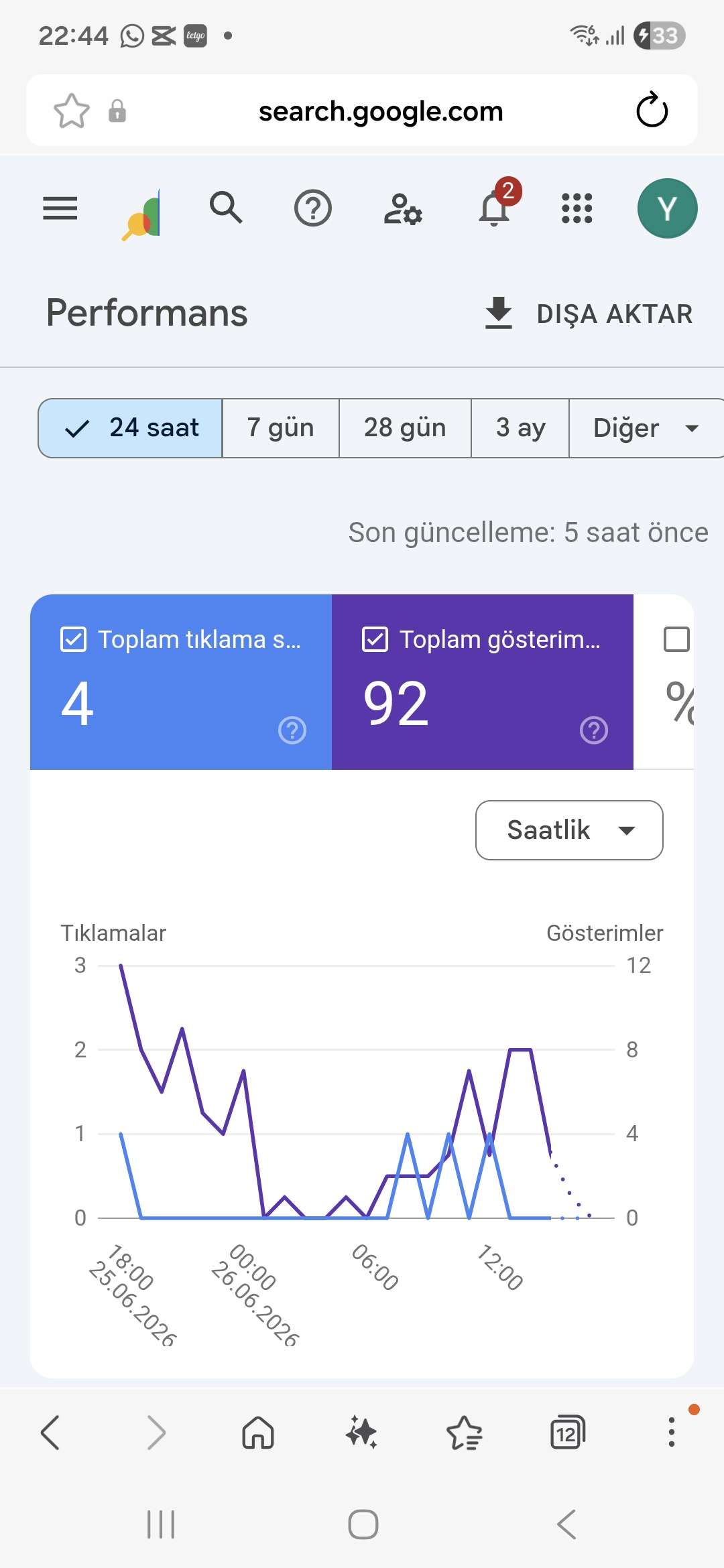Image resolution: width=724 pixels, height=1568 pixels.
Task: Click the DIŞA AKTAR export button
Action: [x=589, y=314]
